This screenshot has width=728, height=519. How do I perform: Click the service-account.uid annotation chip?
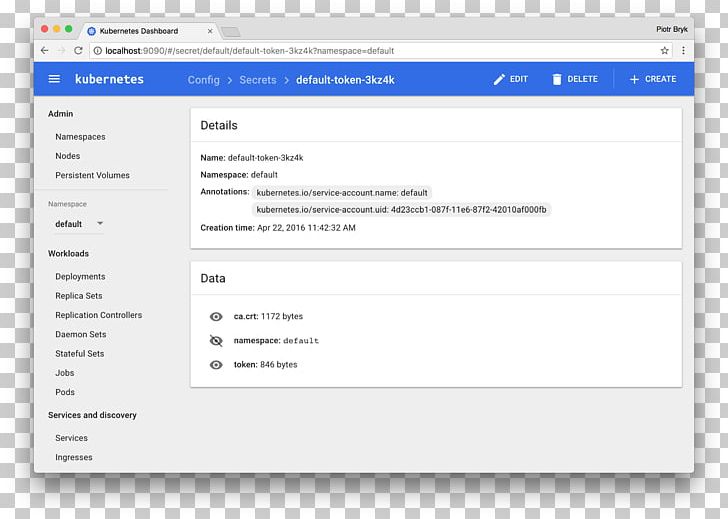tap(401, 210)
